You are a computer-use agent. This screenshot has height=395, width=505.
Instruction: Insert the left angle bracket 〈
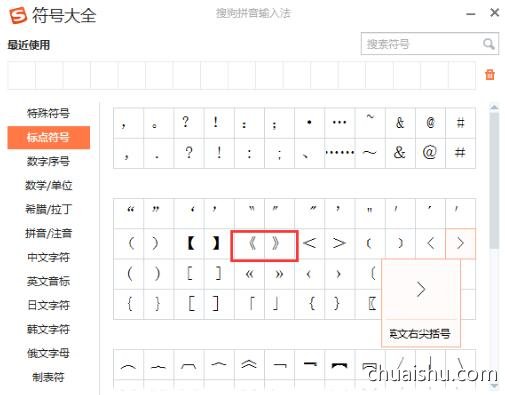click(430, 244)
